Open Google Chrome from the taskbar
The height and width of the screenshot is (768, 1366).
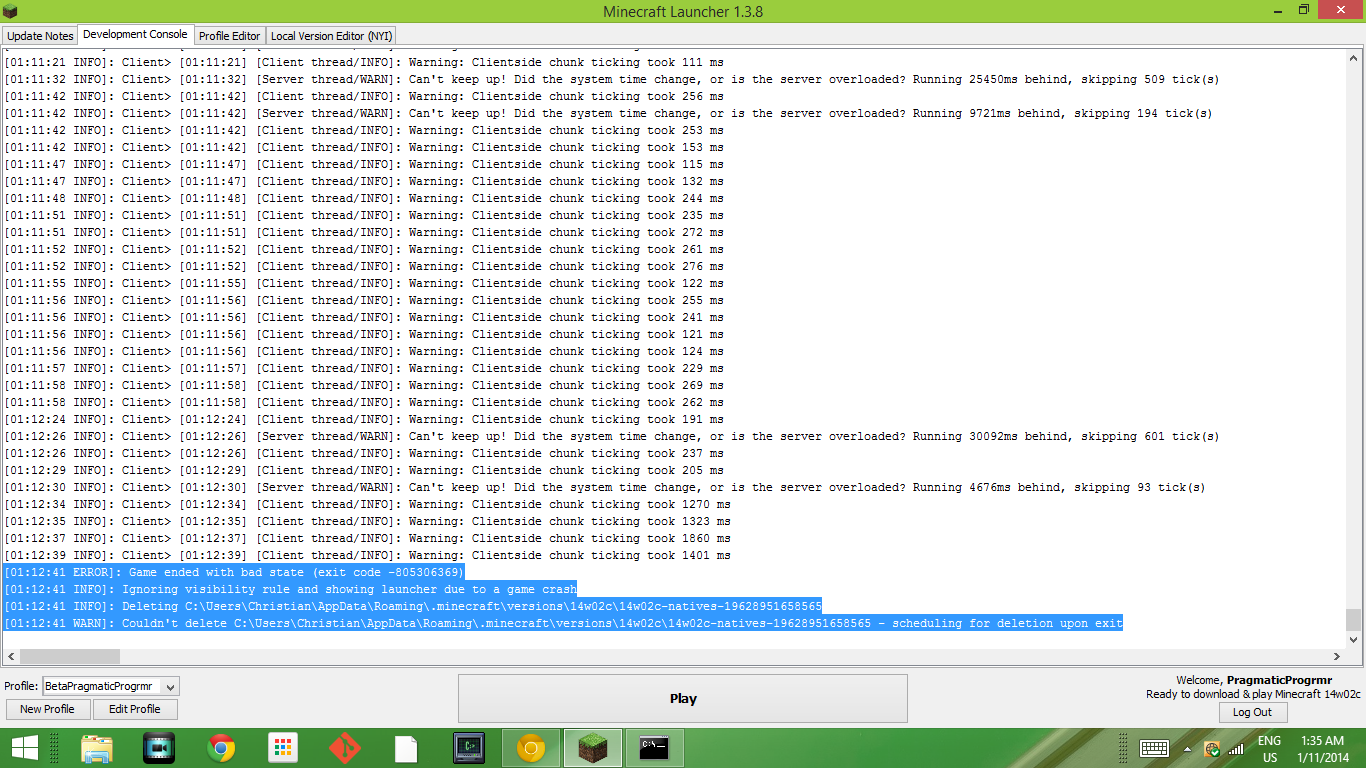(221, 748)
